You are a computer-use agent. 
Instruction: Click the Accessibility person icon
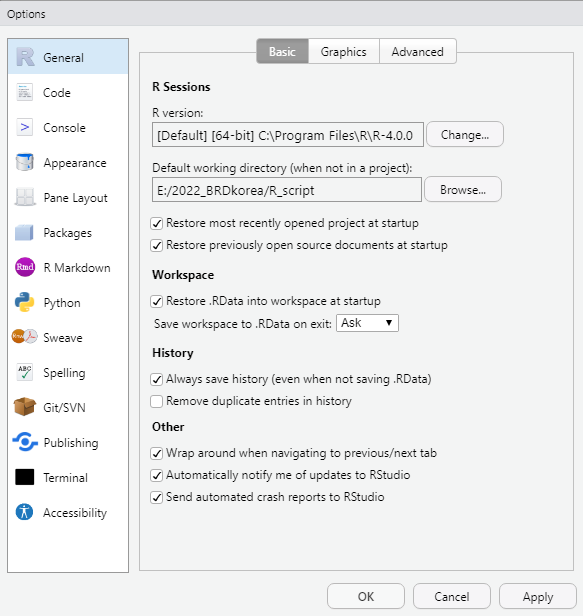pyautogui.click(x=24, y=512)
